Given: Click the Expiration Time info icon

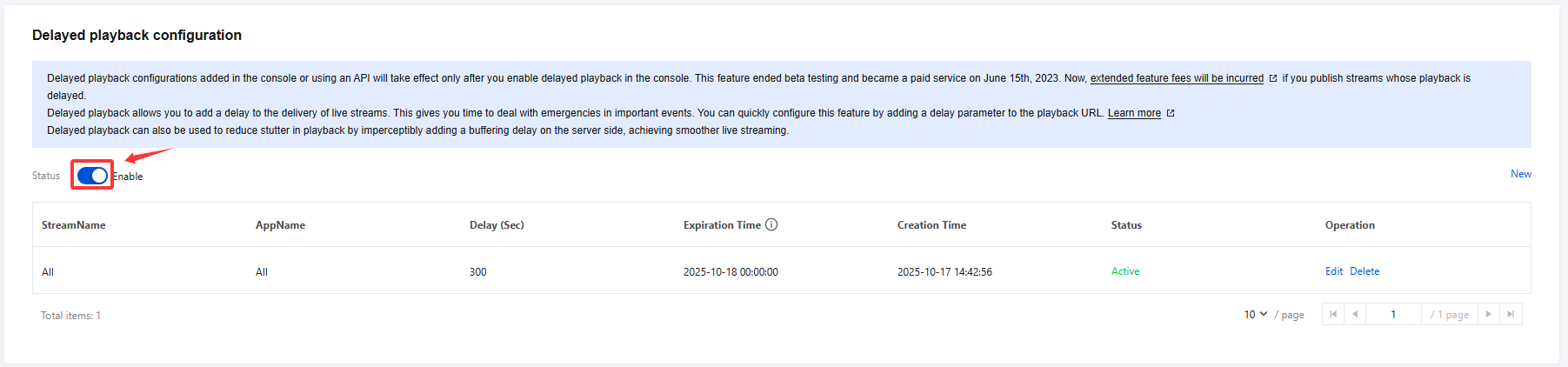Looking at the screenshot, I should click(771, 224).
